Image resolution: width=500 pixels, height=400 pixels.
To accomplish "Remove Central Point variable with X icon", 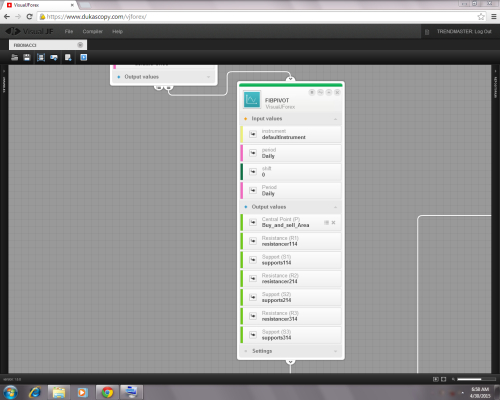I will 333,222.
